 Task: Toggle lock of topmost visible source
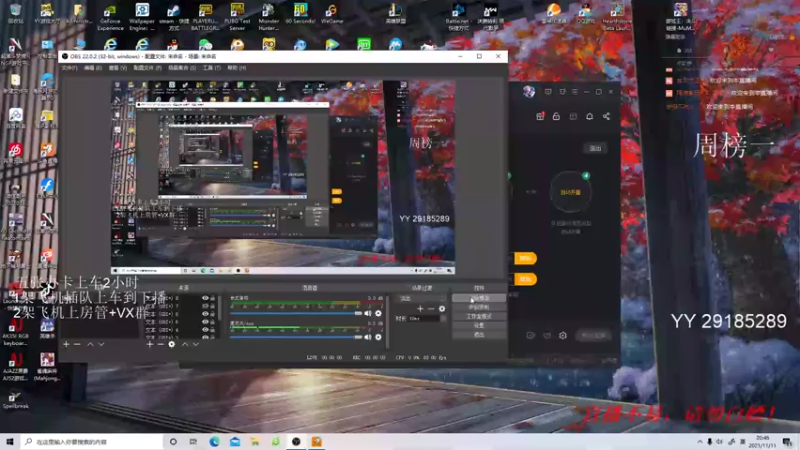coord(213,298)
